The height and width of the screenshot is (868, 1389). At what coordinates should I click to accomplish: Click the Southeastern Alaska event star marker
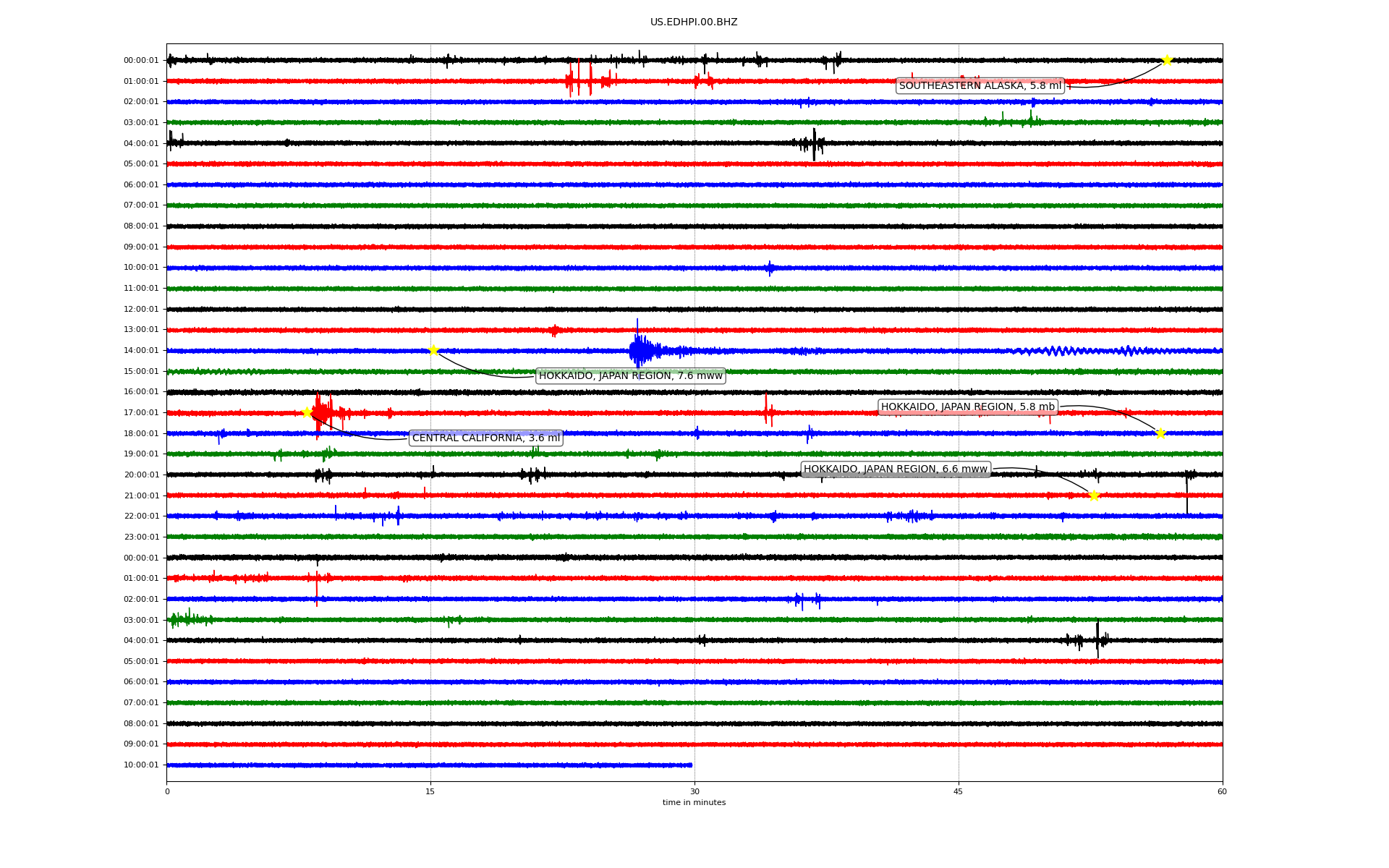coord(1166,60)
